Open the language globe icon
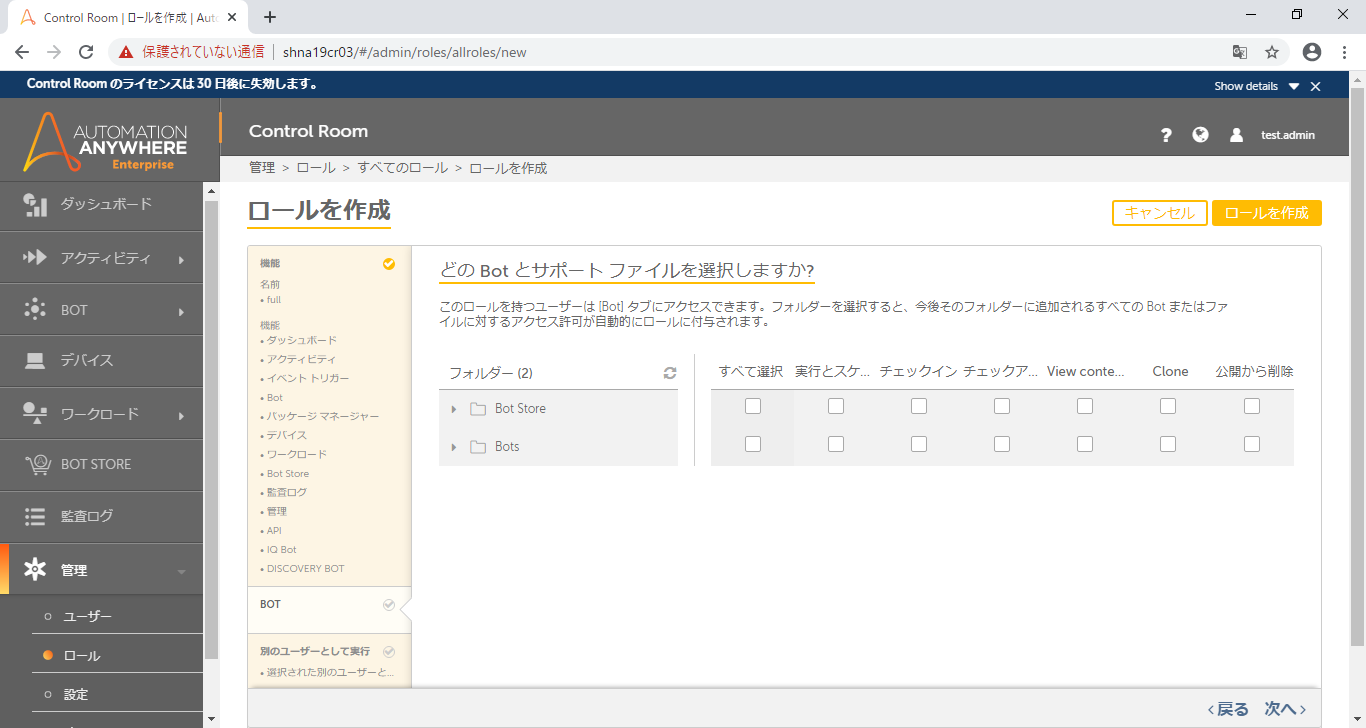This screenshot has width=1366, height=728. click(1201, 135)
